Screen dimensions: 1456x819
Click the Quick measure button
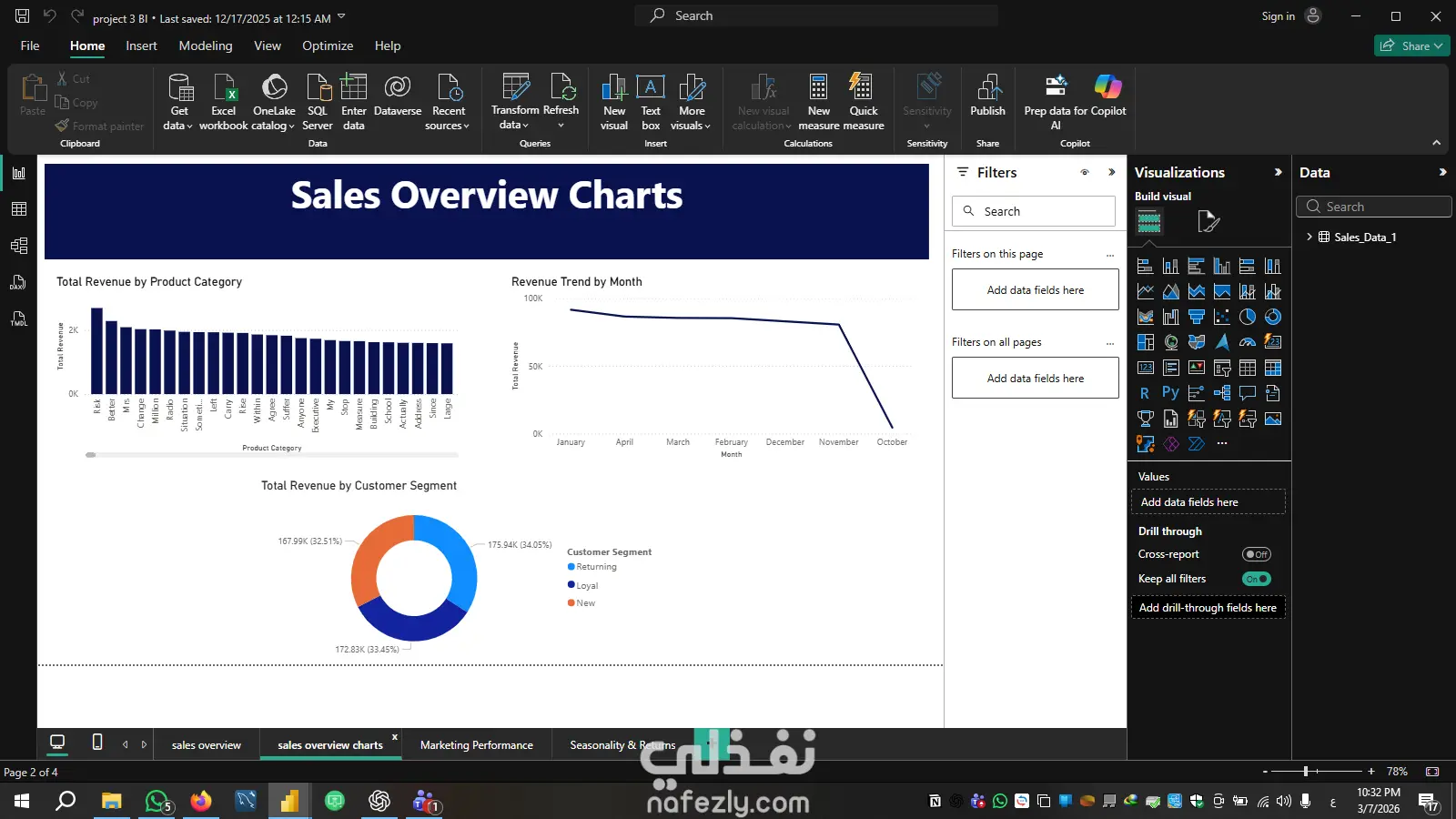[x=864, y=102]
